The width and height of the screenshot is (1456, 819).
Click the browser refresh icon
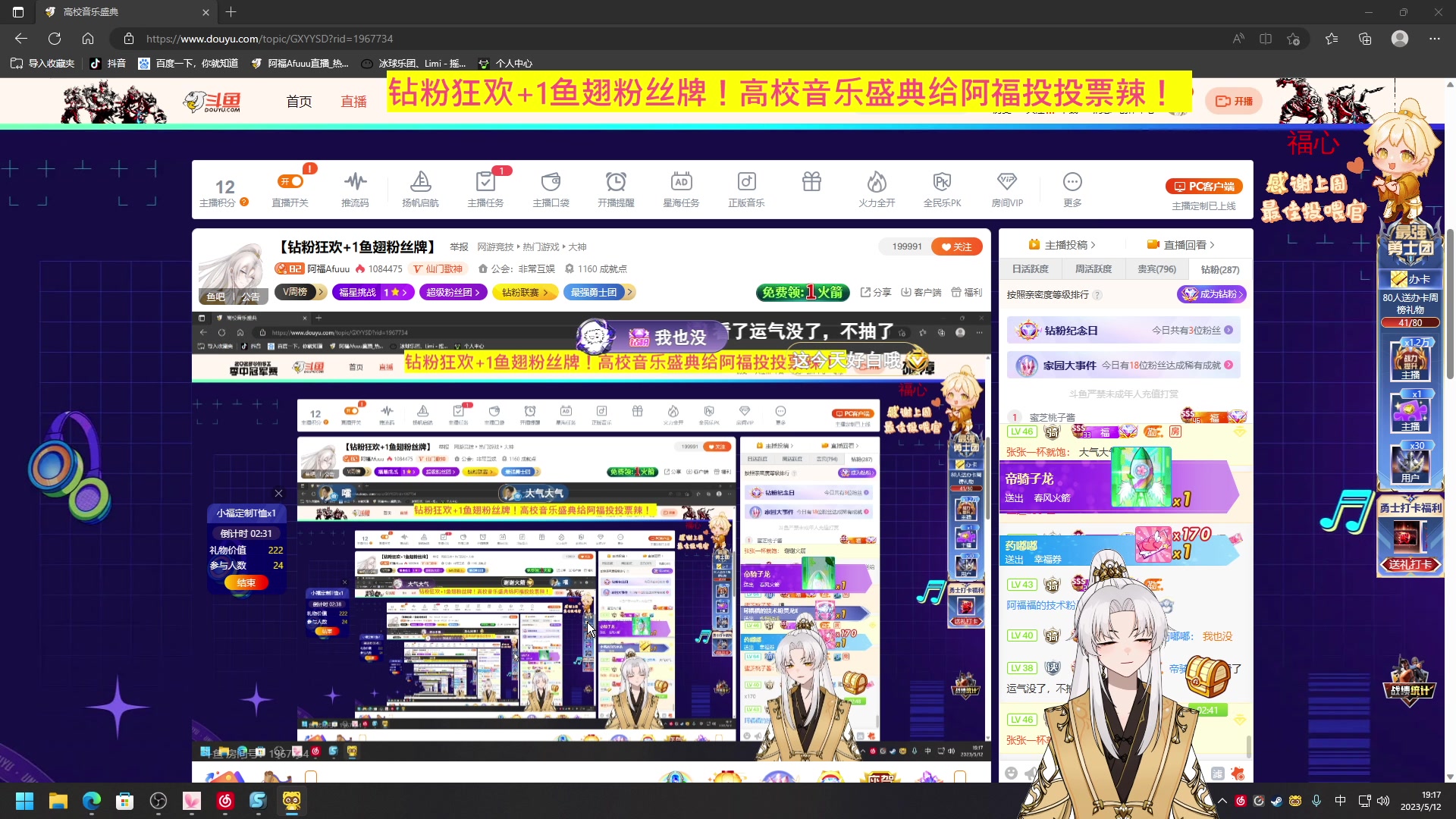[55, 39]
